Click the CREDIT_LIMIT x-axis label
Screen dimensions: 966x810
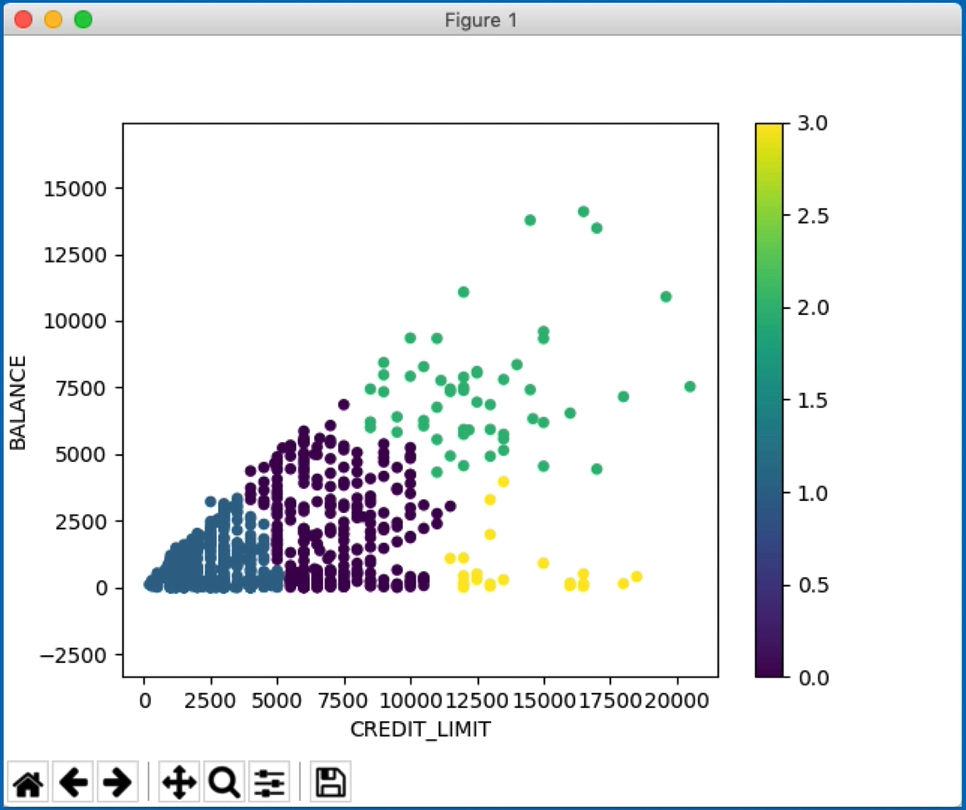coord(420,729)
